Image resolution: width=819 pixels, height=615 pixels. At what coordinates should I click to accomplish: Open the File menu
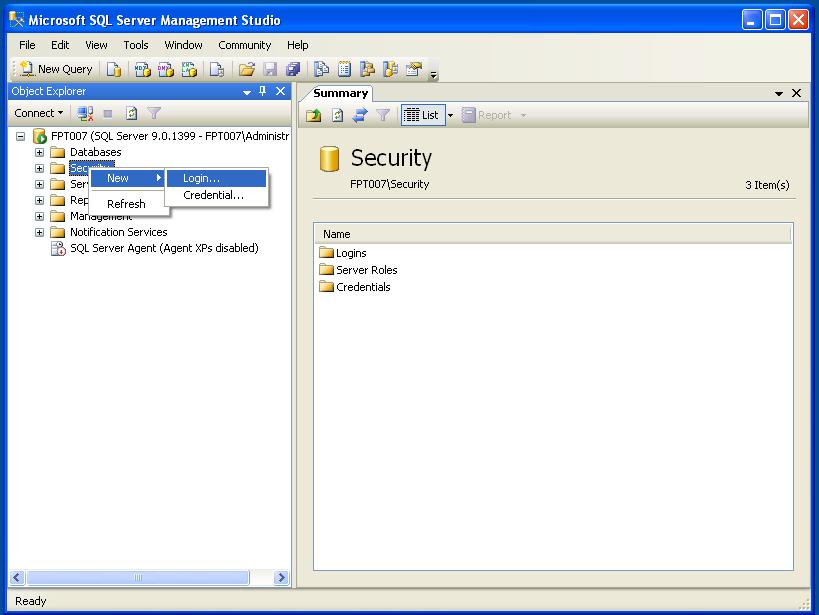coord(27,45)
